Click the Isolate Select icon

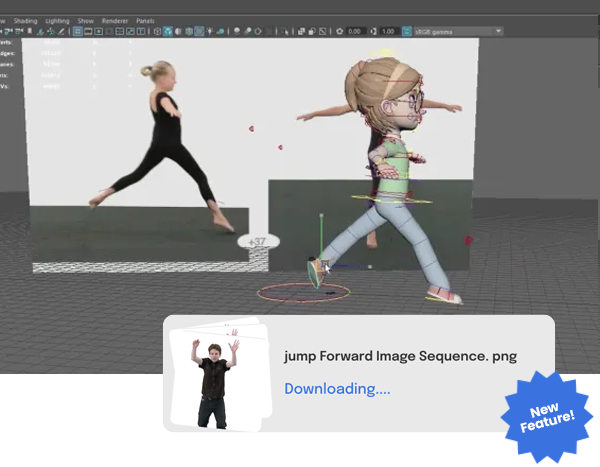[x=285, y=31]
